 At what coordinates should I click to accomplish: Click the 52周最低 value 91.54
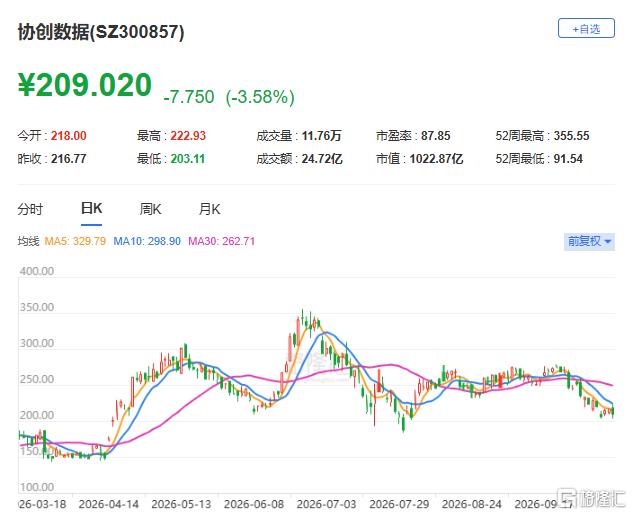pyautogui.click(x=568, y=158)
